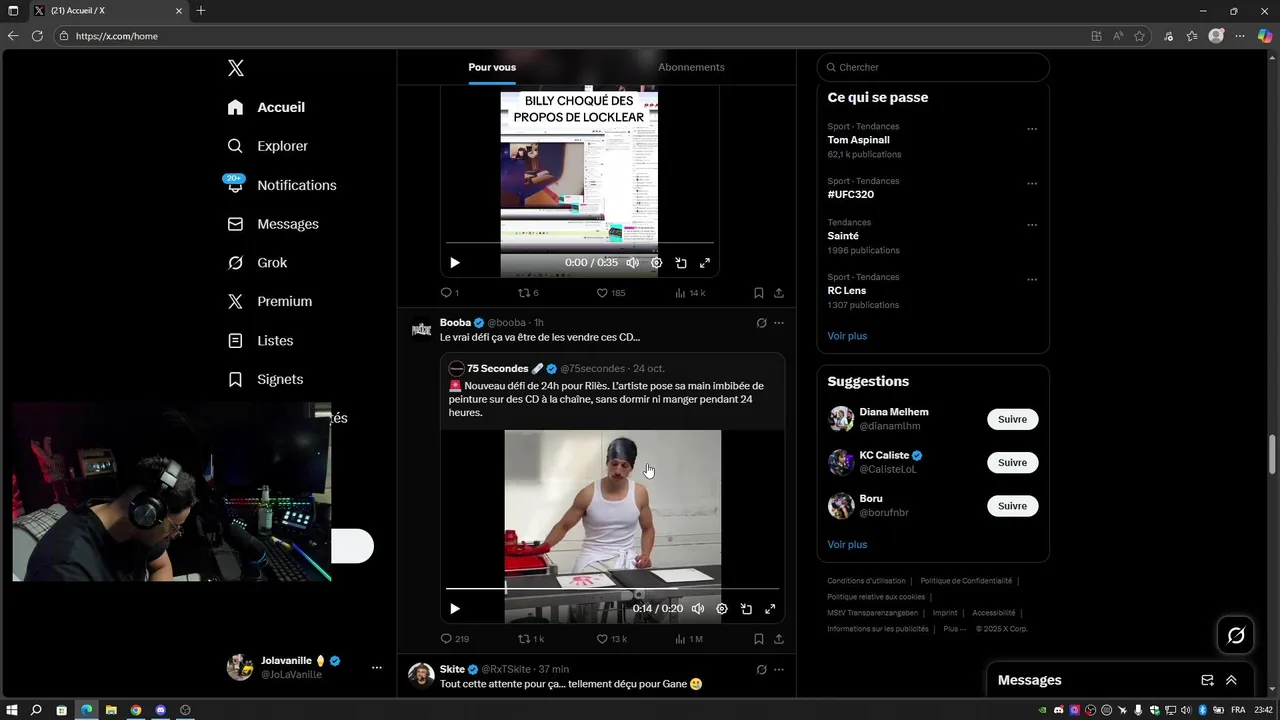
Task: Open Windows taskbar search
Action: click(x=36, y=710)
